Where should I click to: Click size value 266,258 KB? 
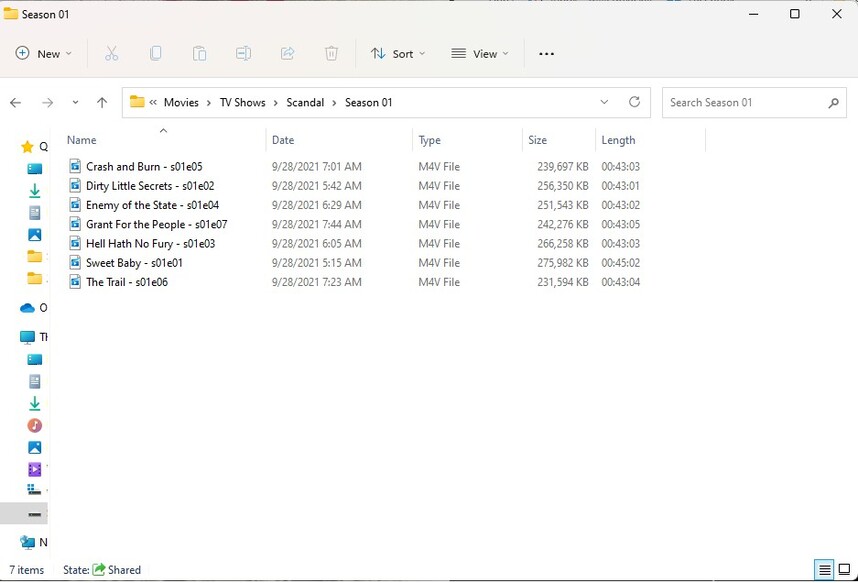click(563, 243)
